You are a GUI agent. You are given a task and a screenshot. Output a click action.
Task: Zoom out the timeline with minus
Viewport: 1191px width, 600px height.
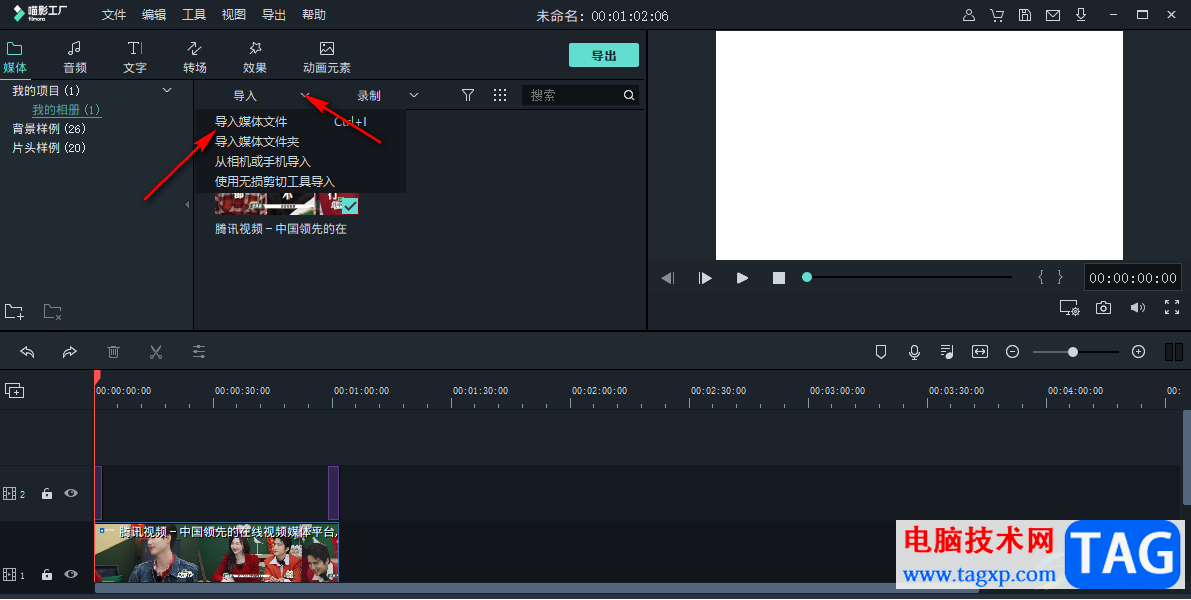[x=1013, y=352]
